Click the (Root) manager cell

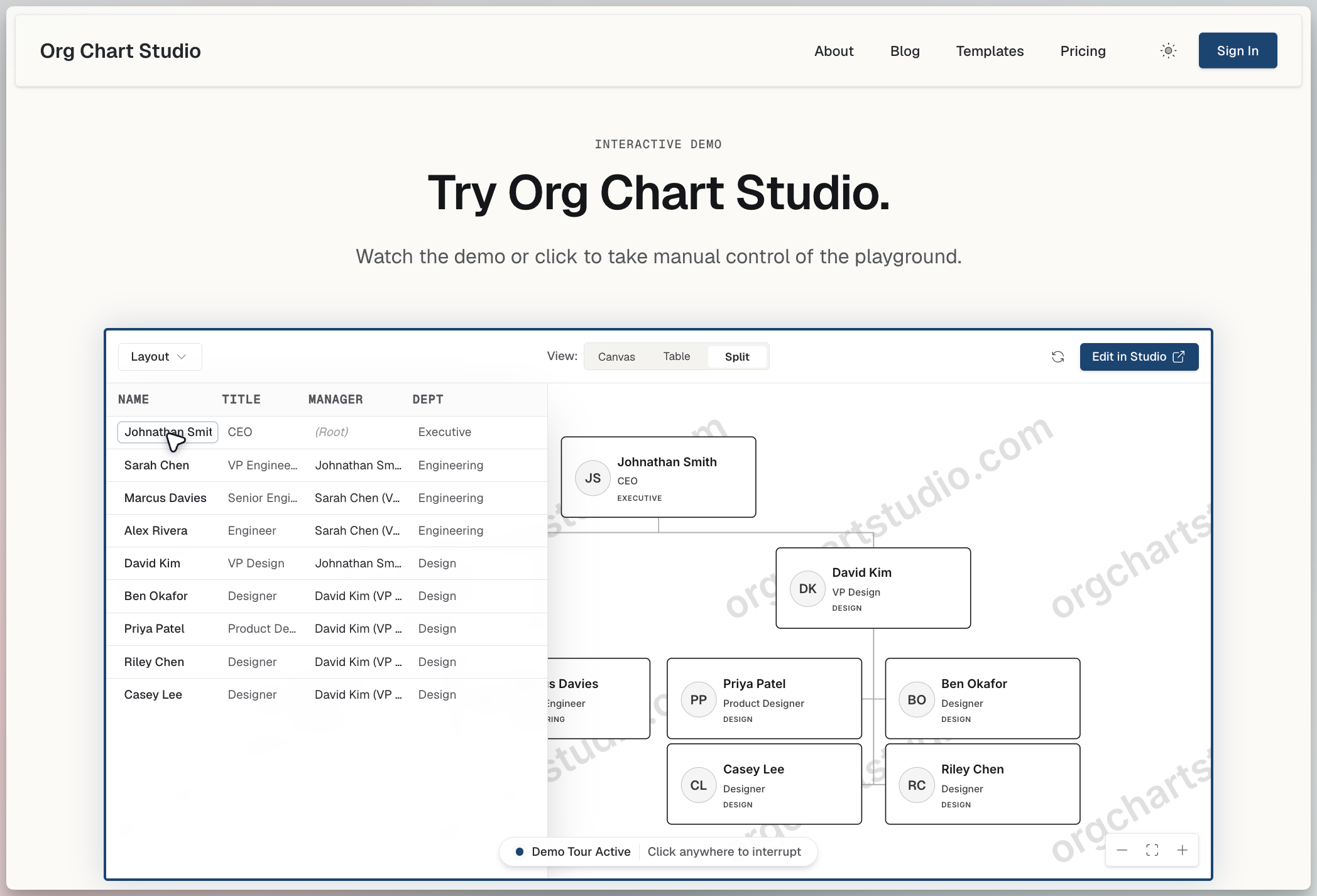332,432
